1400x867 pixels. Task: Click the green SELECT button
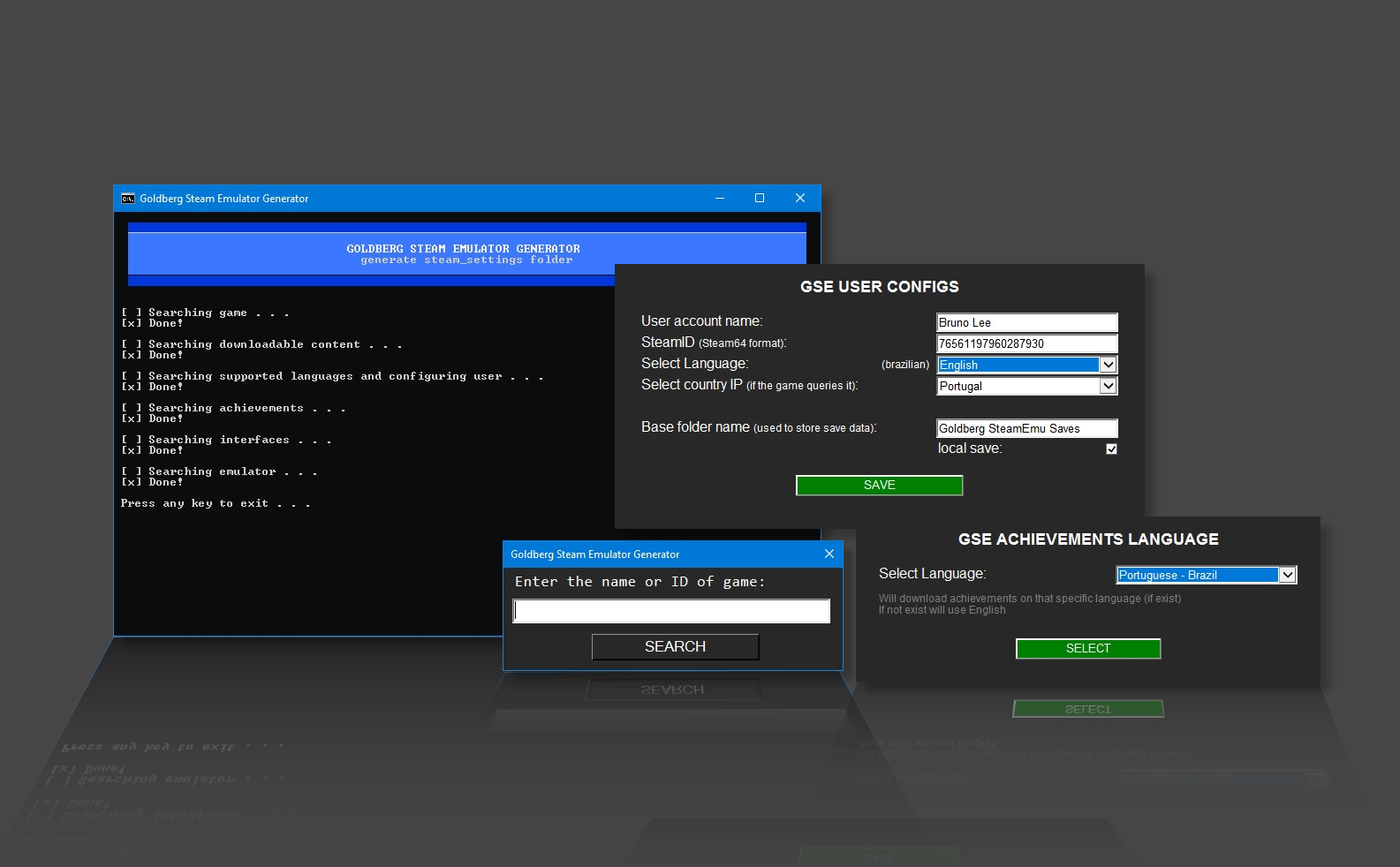click(x=1088, y=648)
